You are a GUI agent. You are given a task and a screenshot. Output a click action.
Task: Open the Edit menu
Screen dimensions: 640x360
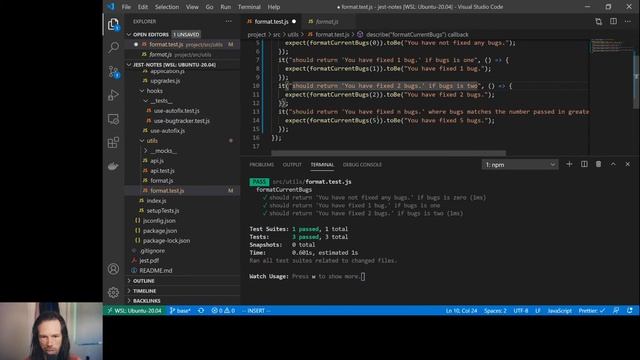tap(143, 7)
